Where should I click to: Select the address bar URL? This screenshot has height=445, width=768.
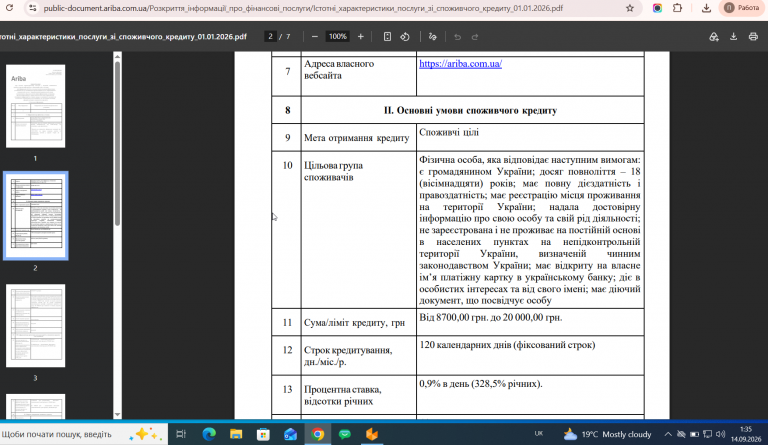303,8
